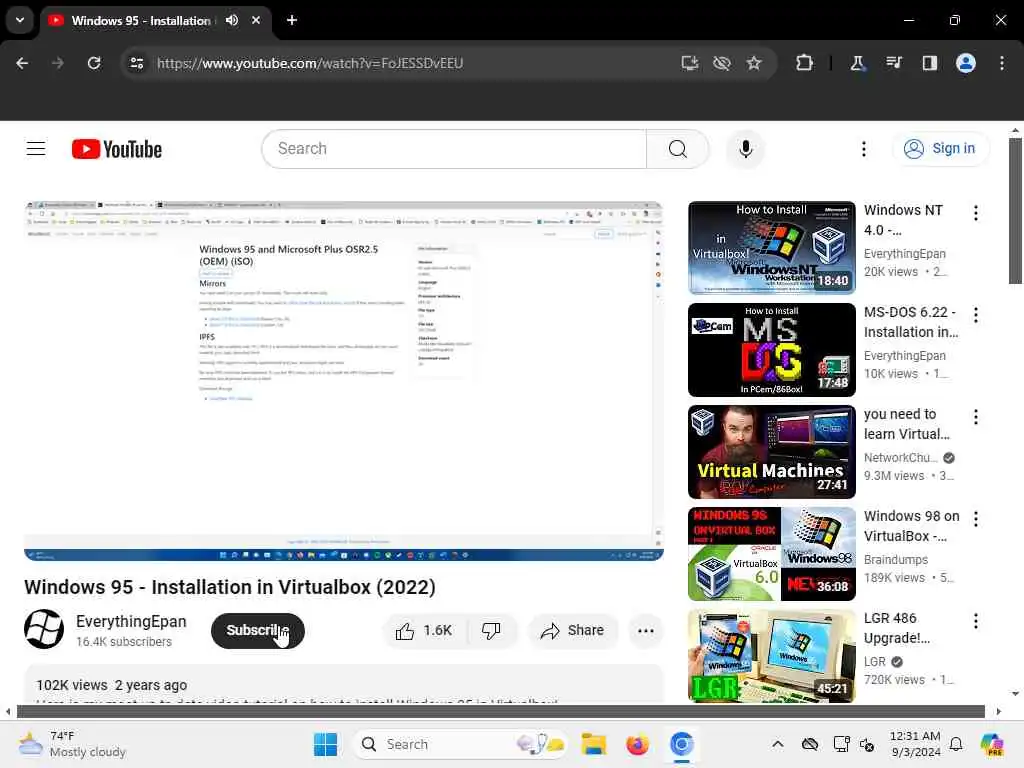This screenshot has width=1024, height=768.
Task: Click the NetworkChuck channel name
Action: point(901,458)
